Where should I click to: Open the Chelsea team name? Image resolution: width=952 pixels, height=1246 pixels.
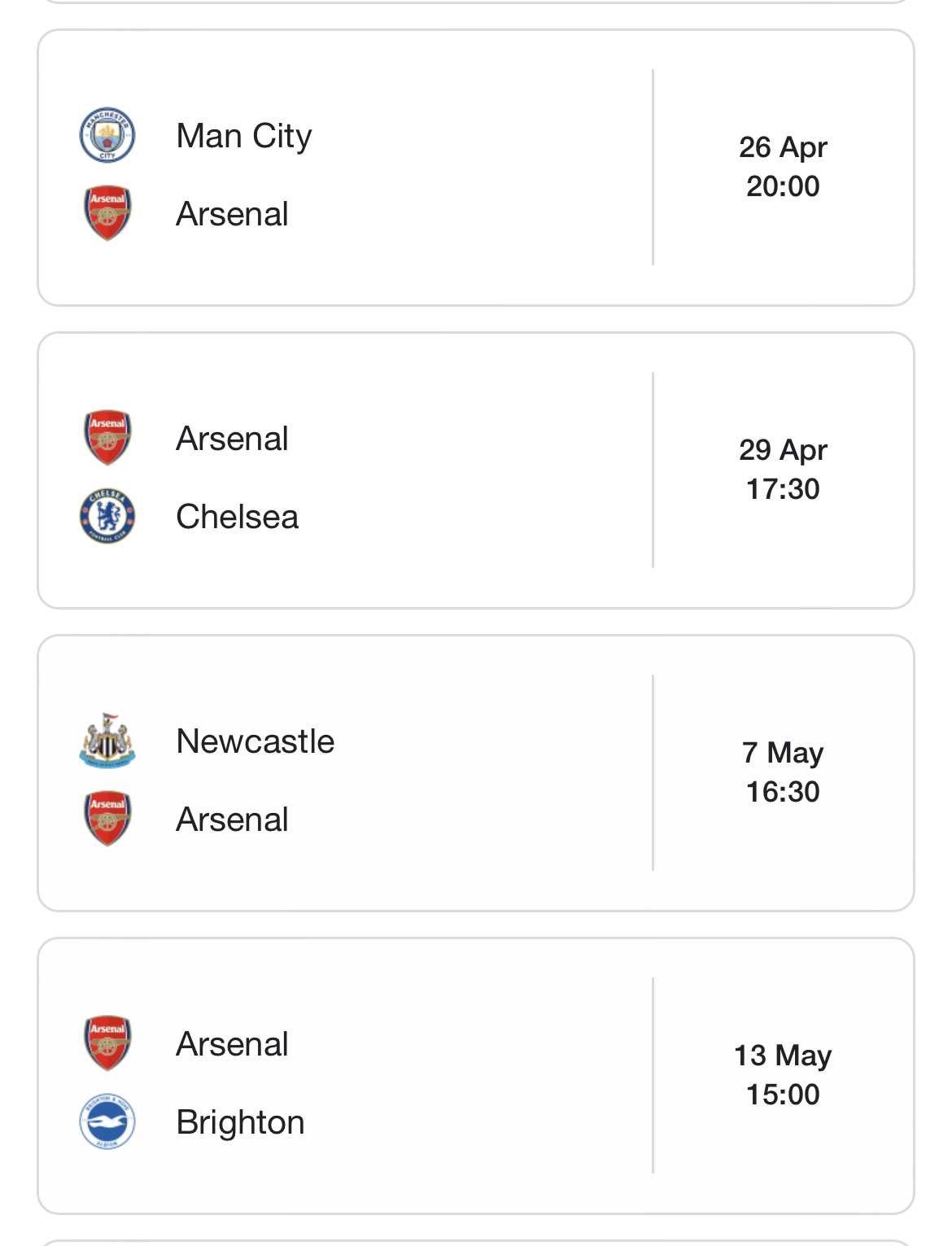click(x=238, y=517)
